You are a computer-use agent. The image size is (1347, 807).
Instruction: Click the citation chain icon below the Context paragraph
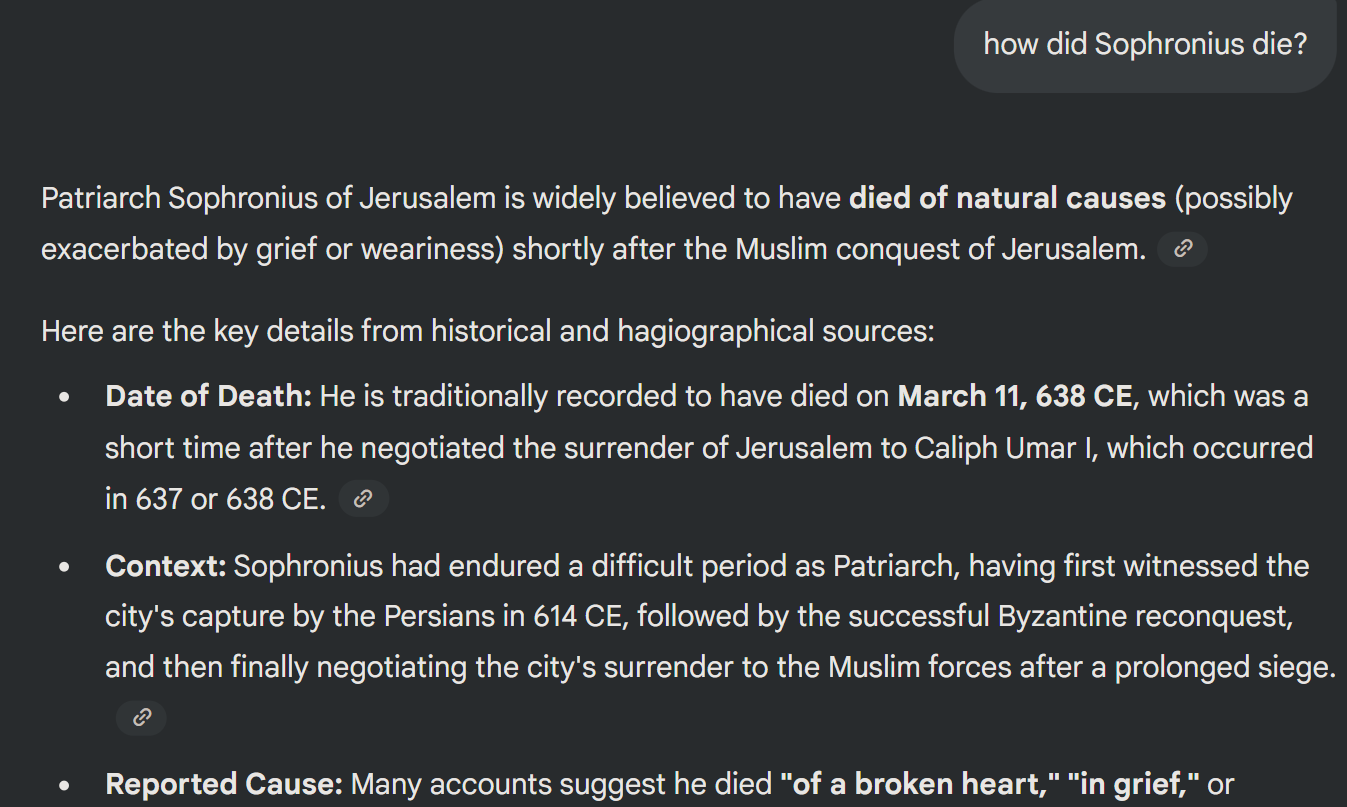click(x=141, y=717)
